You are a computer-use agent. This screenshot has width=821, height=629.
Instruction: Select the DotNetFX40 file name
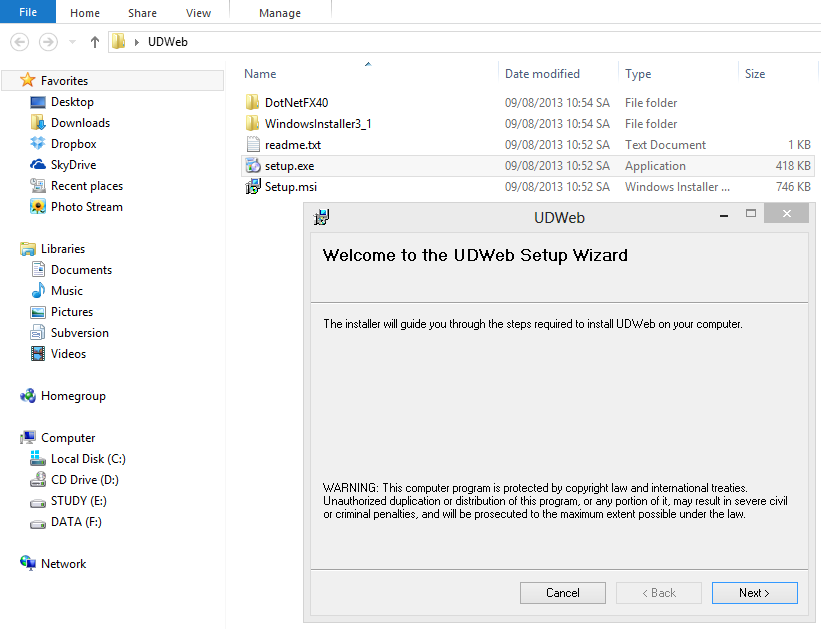click(296, 103)
